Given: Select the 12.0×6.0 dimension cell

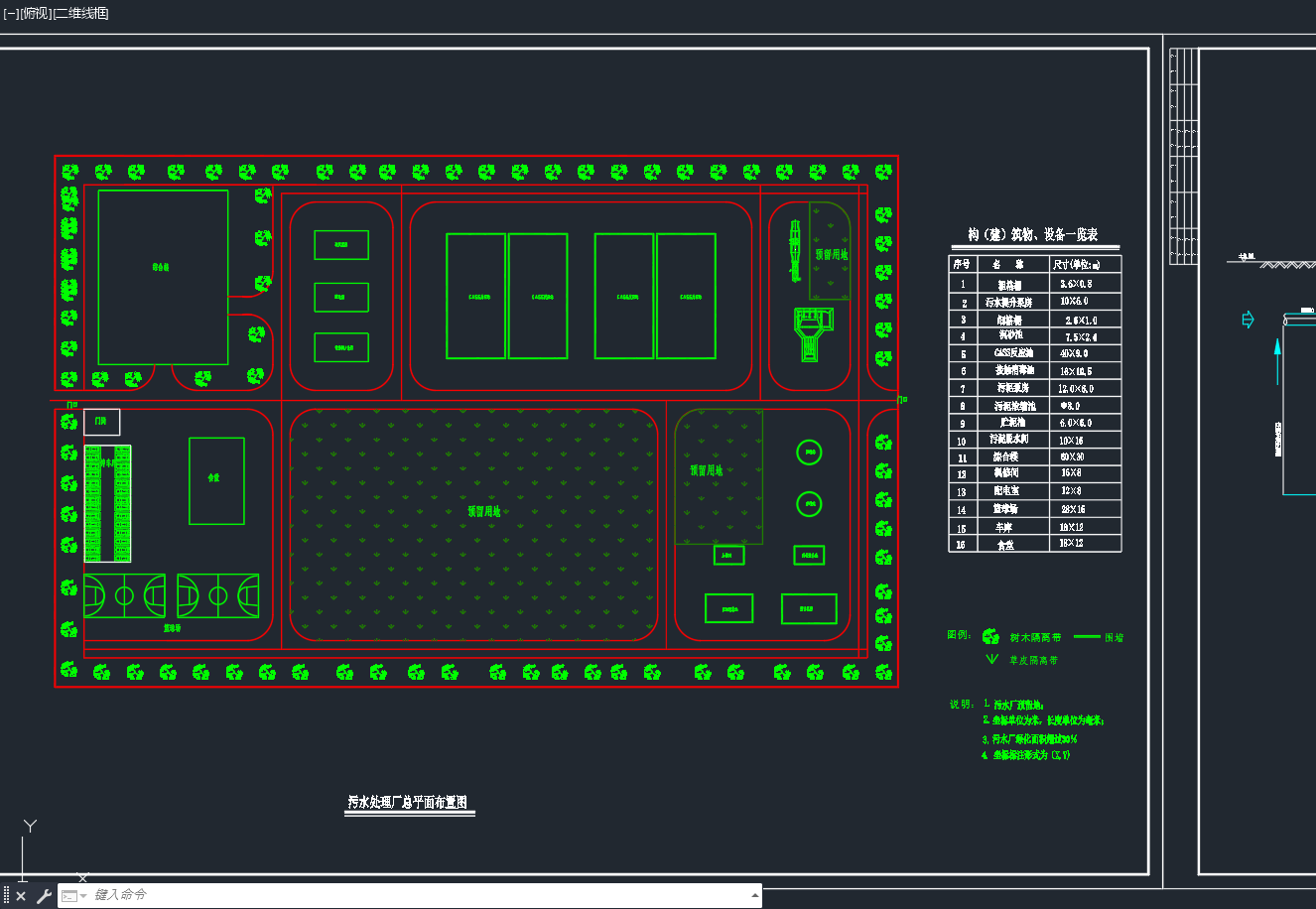Looking at the screenshot, I should pyautogui.click(x=1076, y=388).
